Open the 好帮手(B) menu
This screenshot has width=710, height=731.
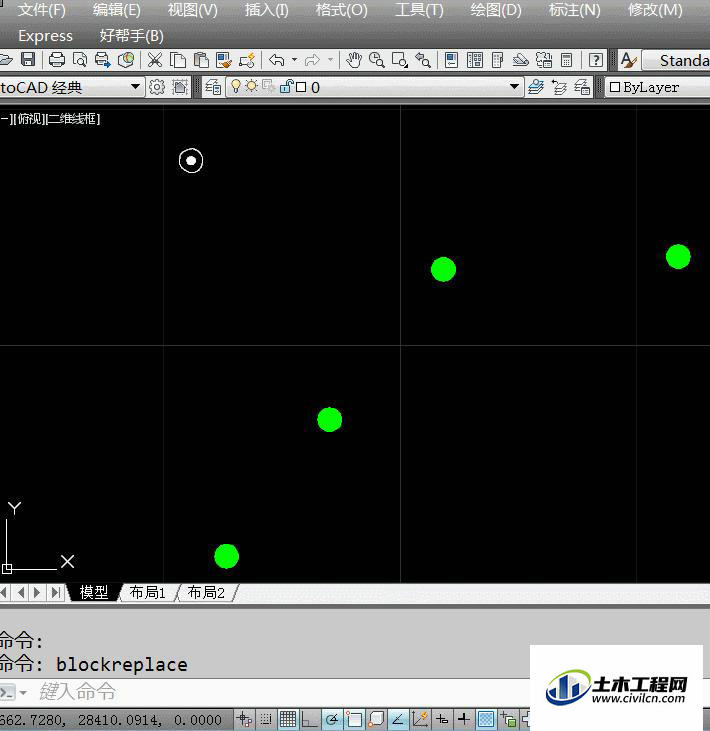(x=131, y=36)
